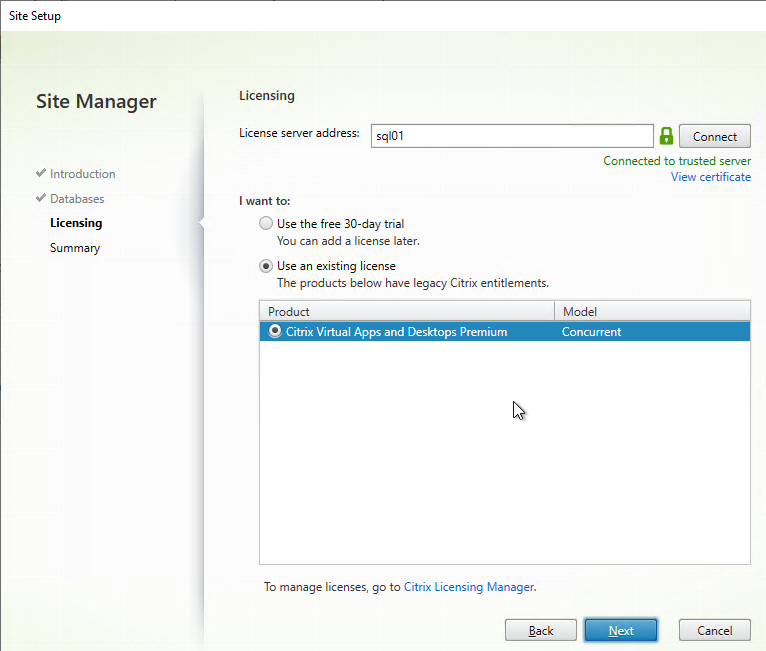
Task: Click the checkmark beside Introduction
Action: coord(41,173)
